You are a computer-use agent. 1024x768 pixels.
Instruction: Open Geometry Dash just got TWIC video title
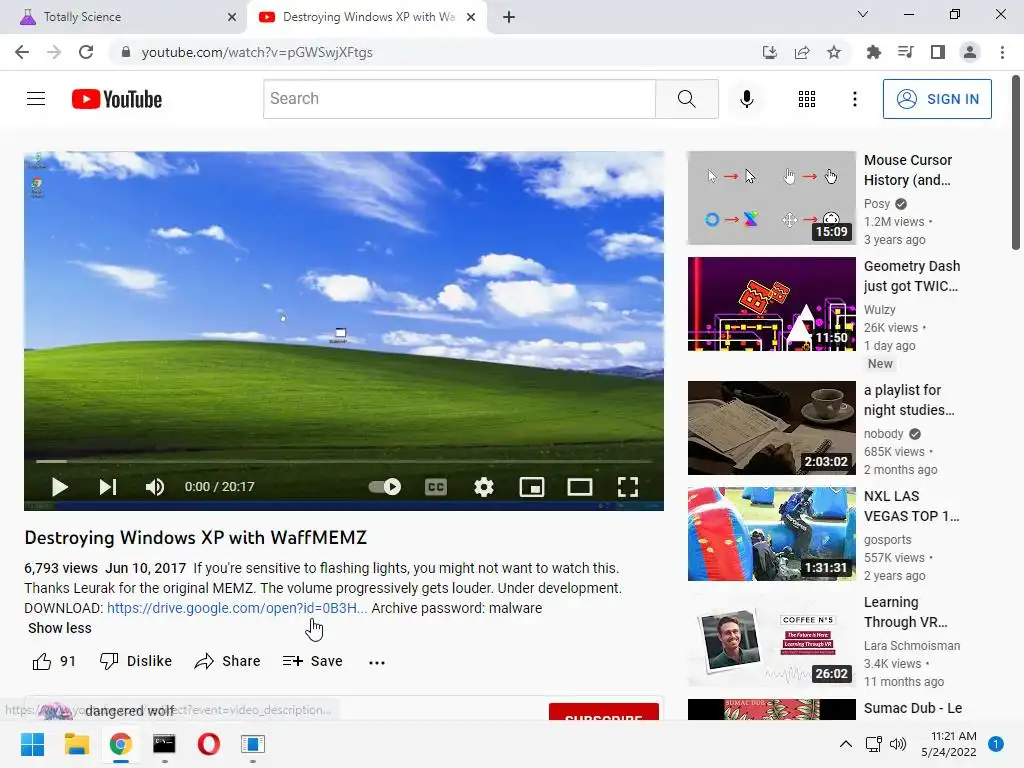point(912,276)
